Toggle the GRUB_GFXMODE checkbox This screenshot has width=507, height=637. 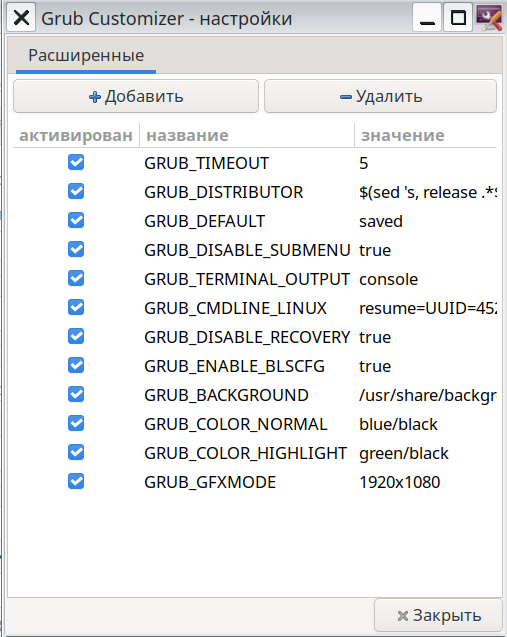point(76,482)
